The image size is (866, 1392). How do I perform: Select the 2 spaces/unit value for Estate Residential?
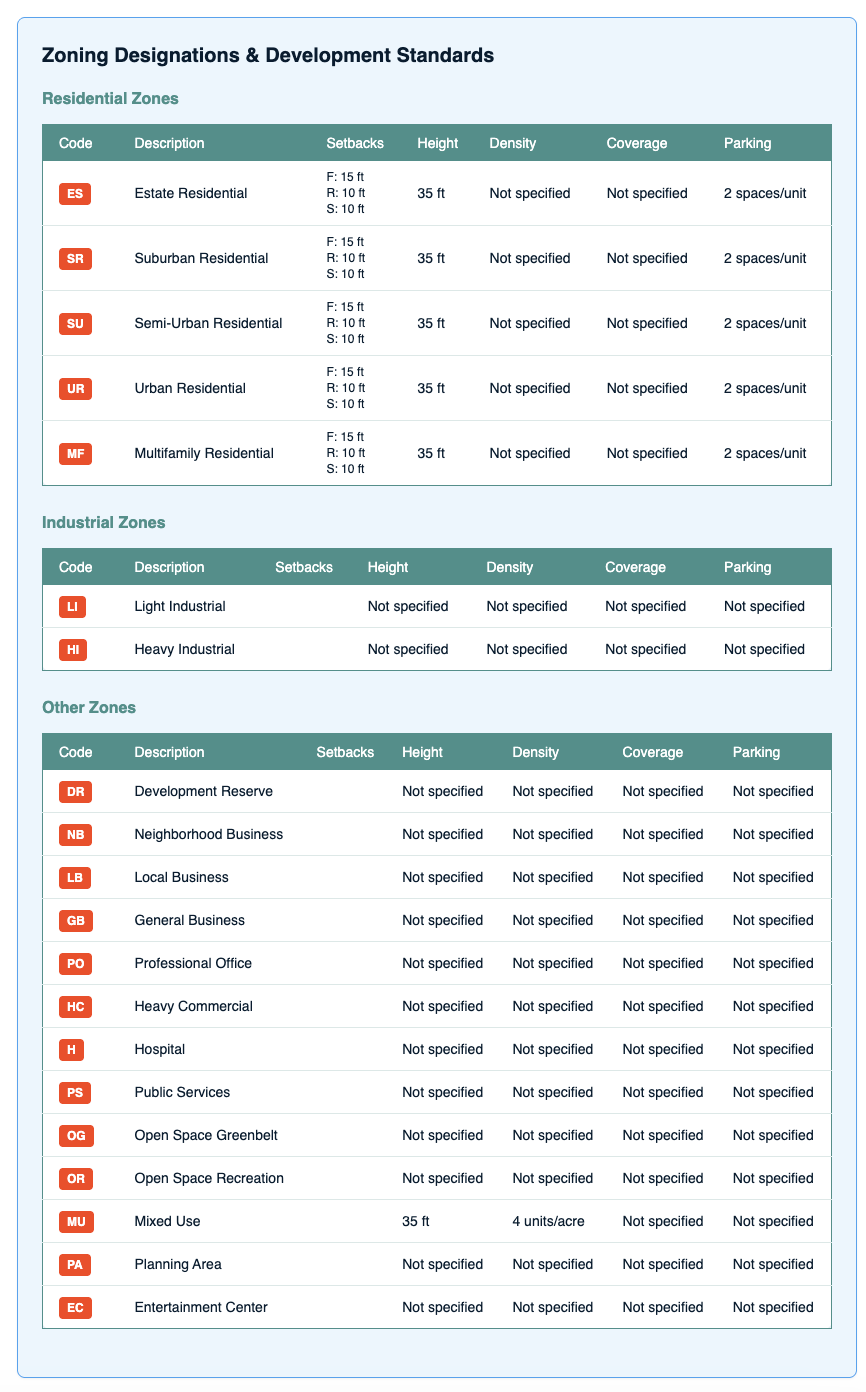click(765, 193)
